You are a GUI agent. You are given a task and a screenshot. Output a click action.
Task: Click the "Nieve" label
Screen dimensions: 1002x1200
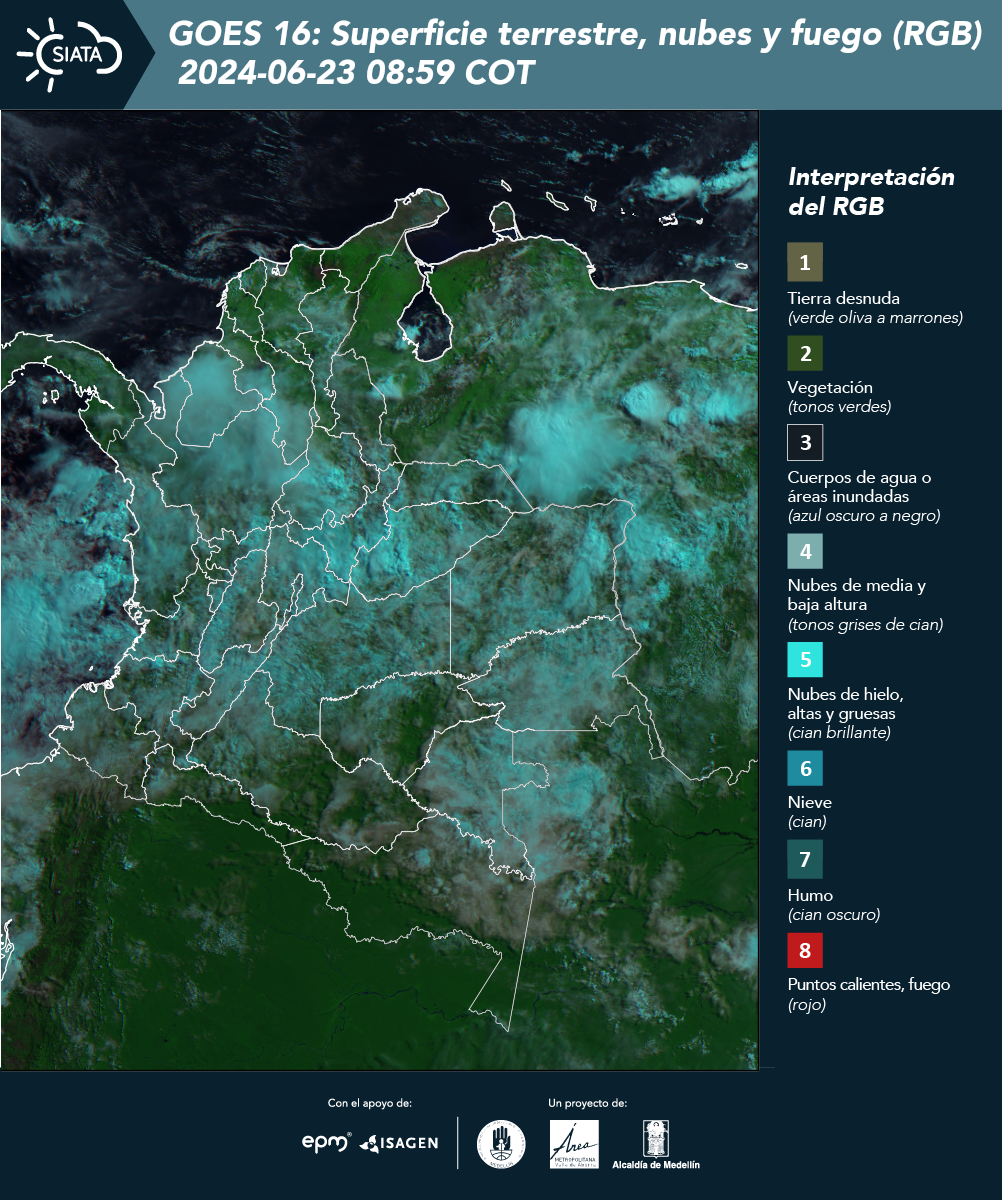pos(810,802)
